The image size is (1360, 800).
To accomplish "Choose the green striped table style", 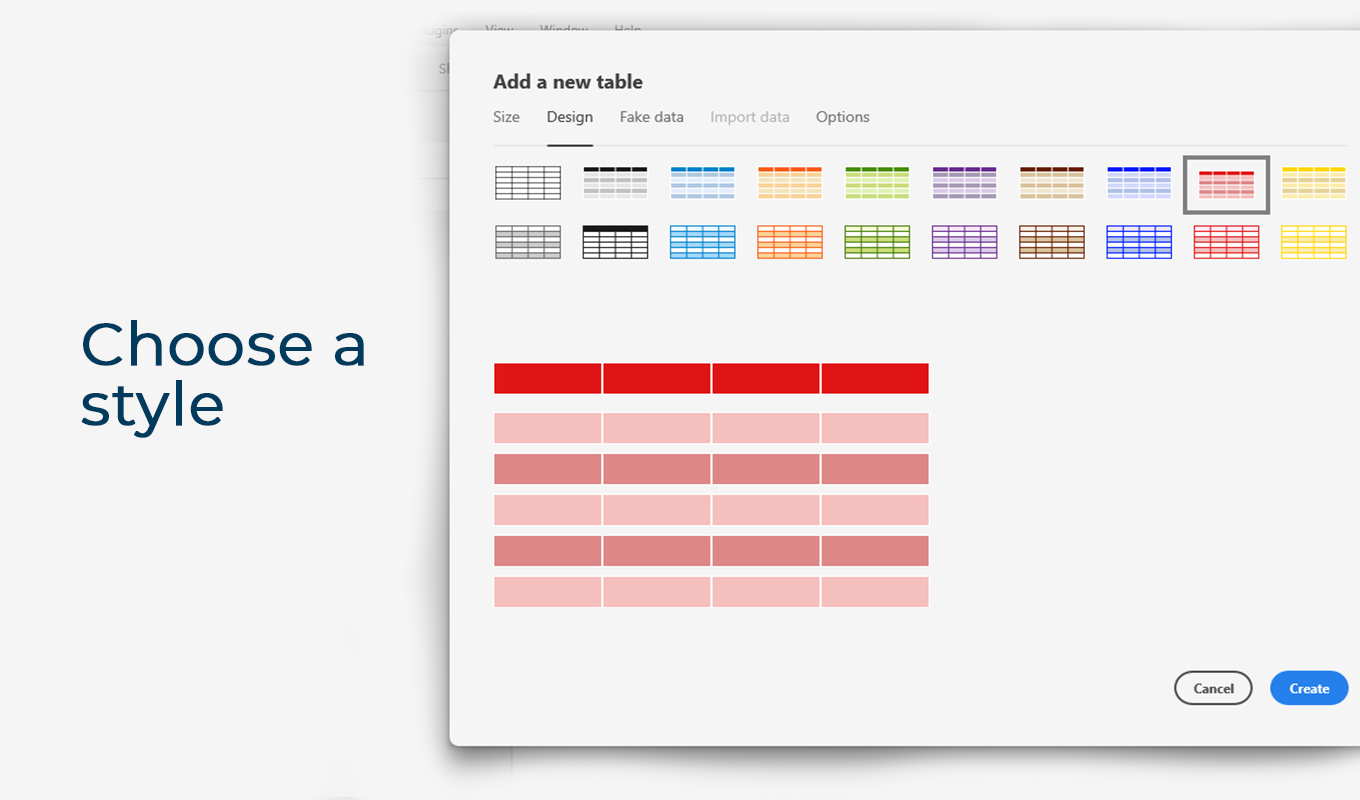I will [x=877, y=183].
